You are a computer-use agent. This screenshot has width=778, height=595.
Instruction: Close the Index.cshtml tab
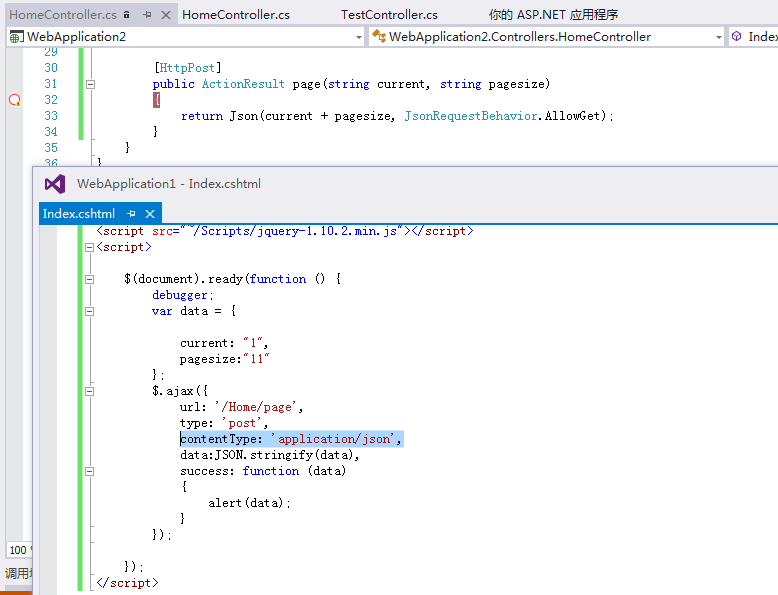pyautogui.click(x=150, y=214)
